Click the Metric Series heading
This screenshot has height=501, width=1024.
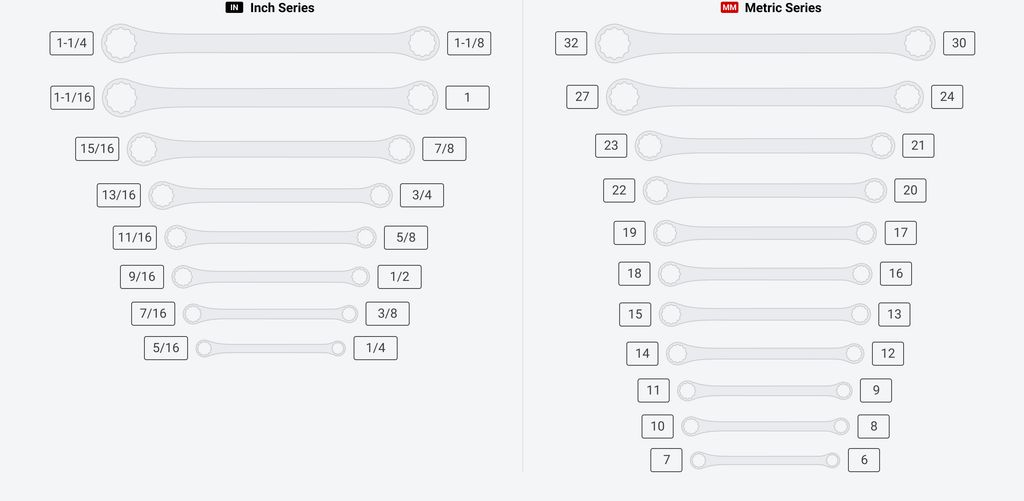coord(783,8)
